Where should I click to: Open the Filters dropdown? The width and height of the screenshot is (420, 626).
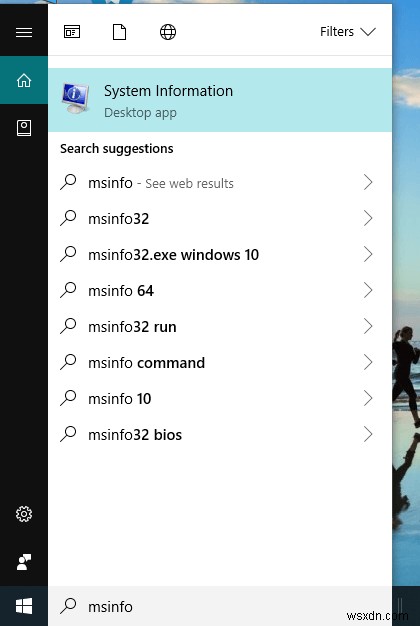pos(347,32)
